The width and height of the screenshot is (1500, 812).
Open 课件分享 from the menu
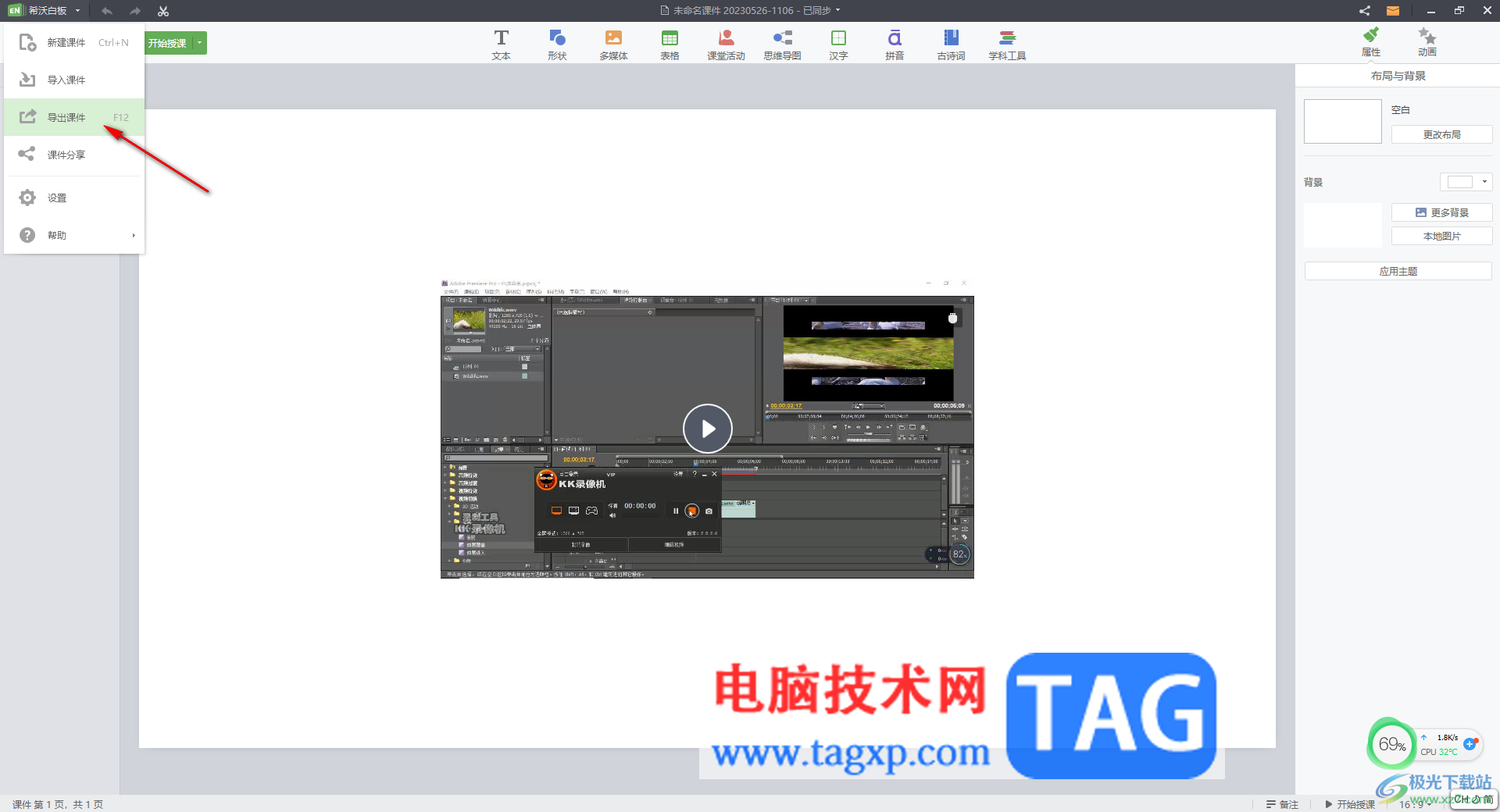click(74, 155)
